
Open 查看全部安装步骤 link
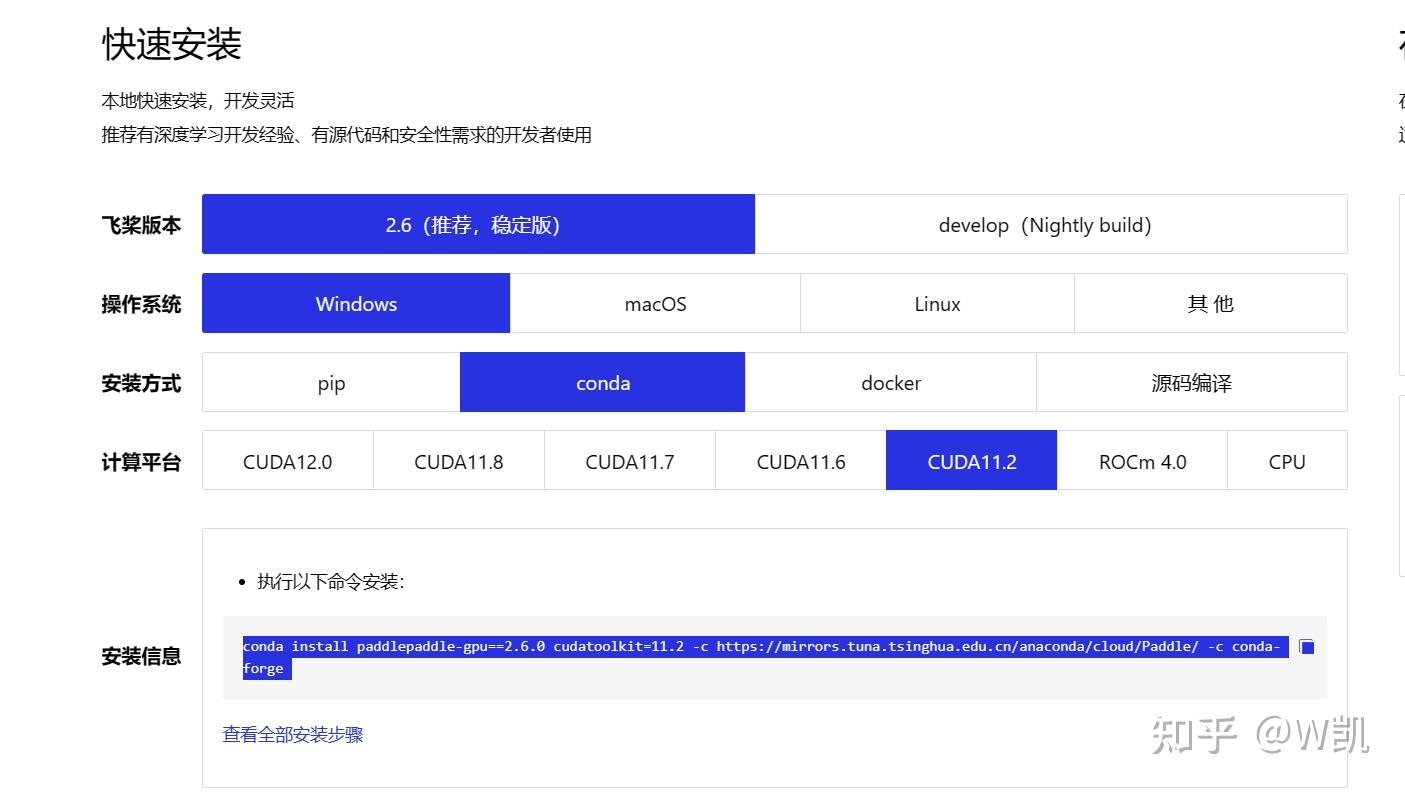pos(292,734)
